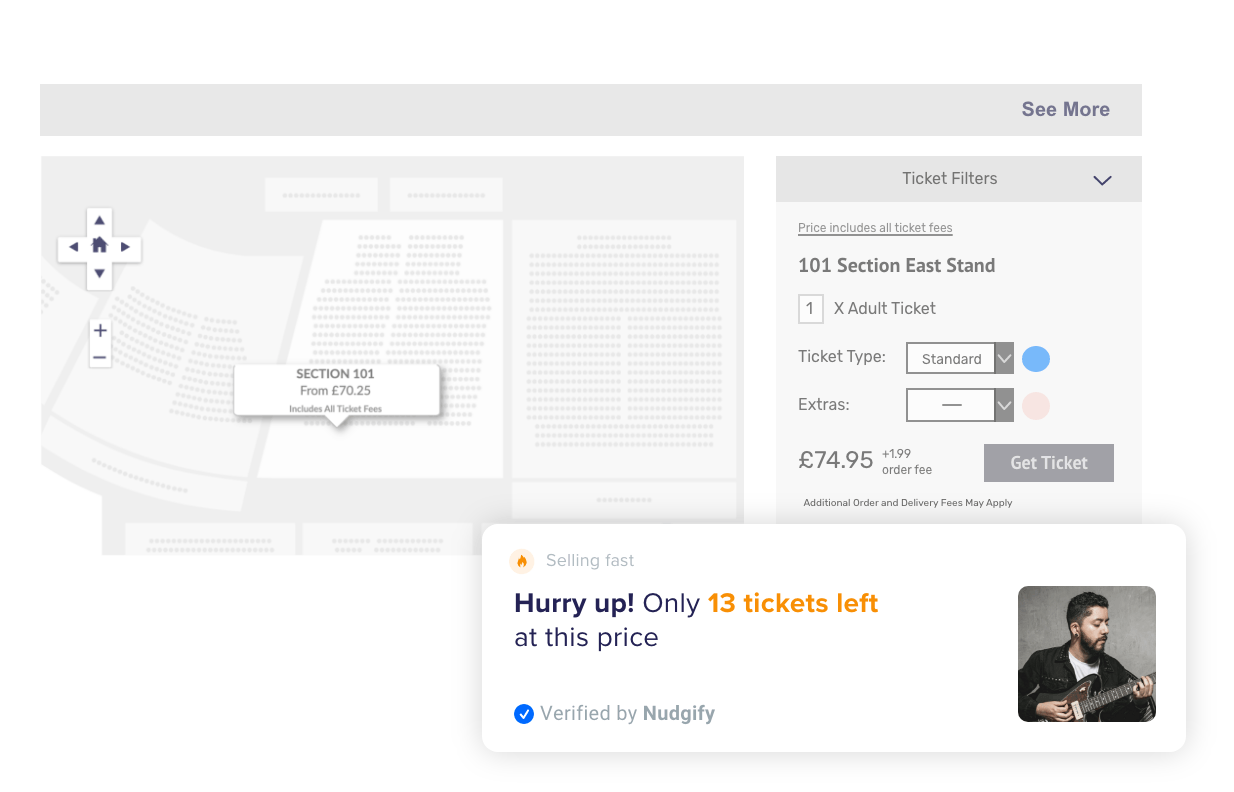The width and height of the screenshot is (1234, 792).
Task: Zoom in on the seat map
Action: [100, 331]
